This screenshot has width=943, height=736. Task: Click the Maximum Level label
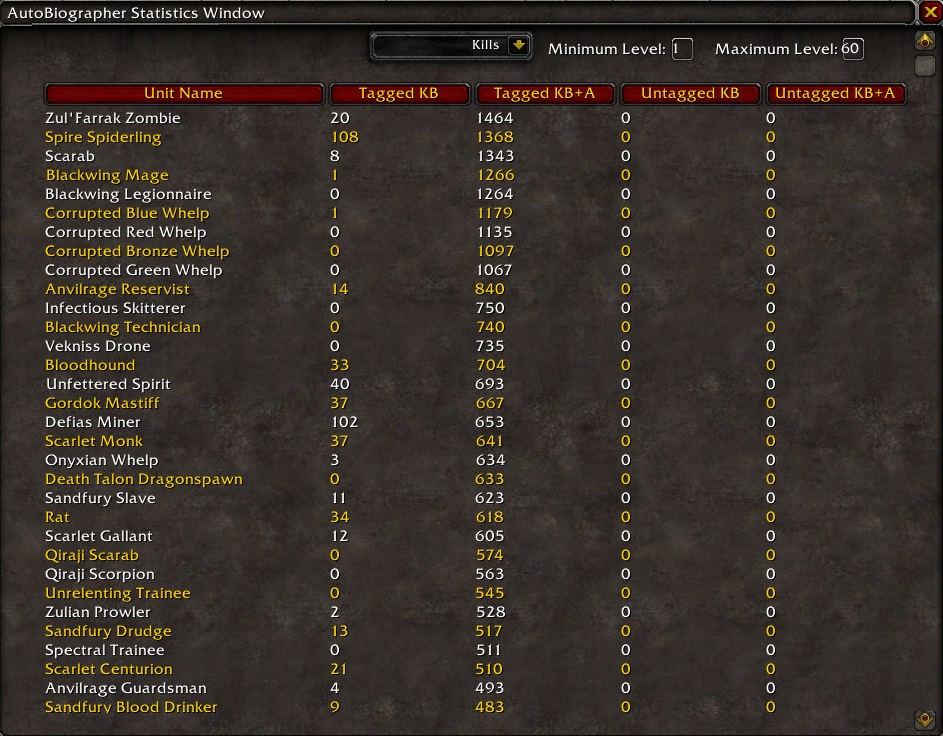click(x=776, y=49)
